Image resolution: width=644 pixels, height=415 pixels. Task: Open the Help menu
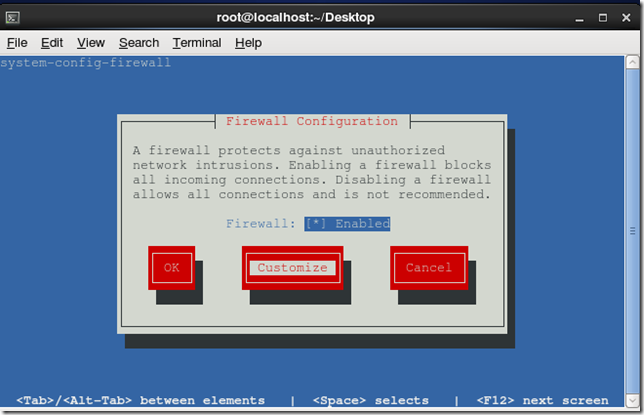[248, 43]
